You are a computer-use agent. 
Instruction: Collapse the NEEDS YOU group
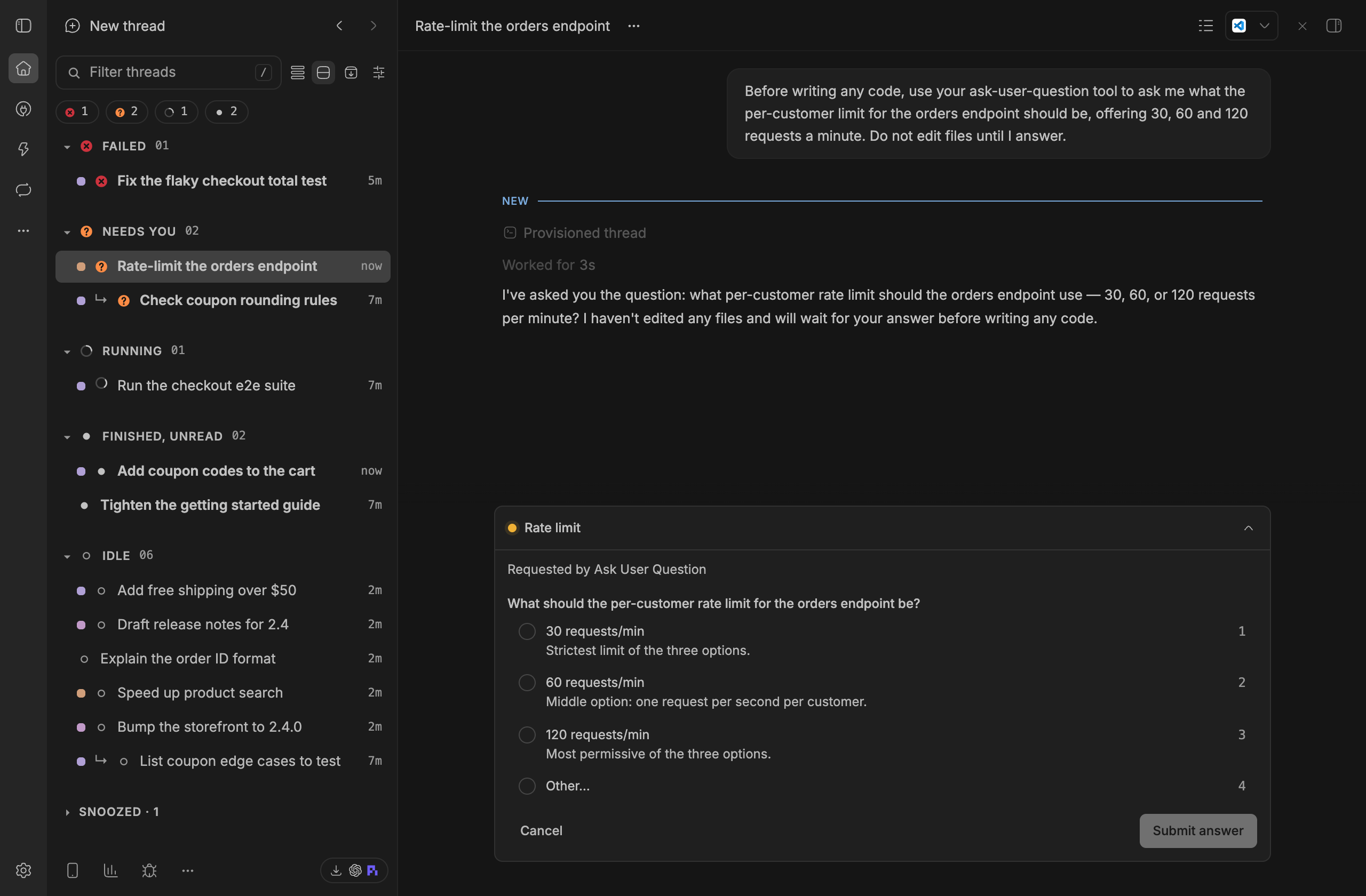[x=67, y=232]
